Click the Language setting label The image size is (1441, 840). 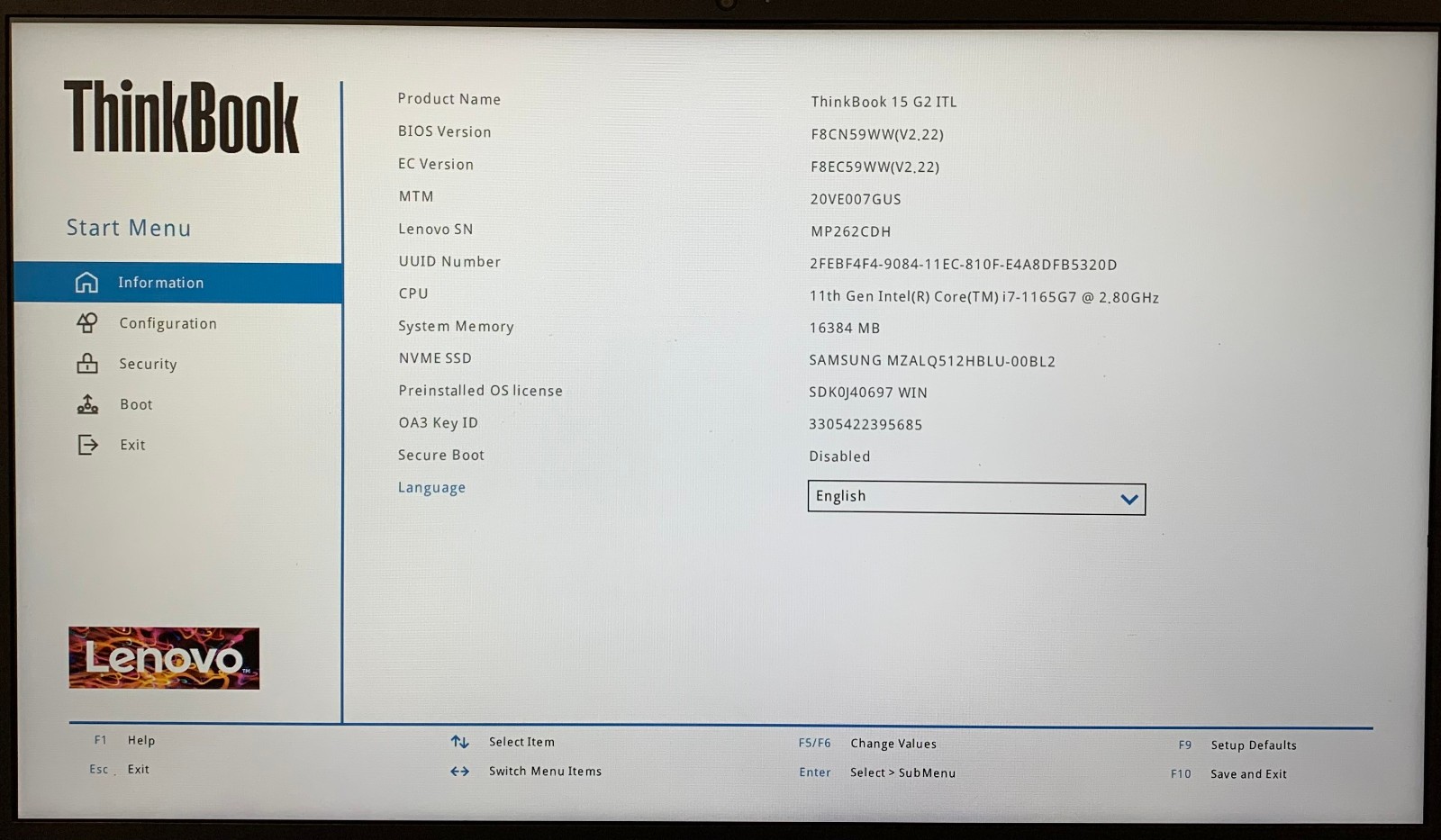(x=432, y=488)
